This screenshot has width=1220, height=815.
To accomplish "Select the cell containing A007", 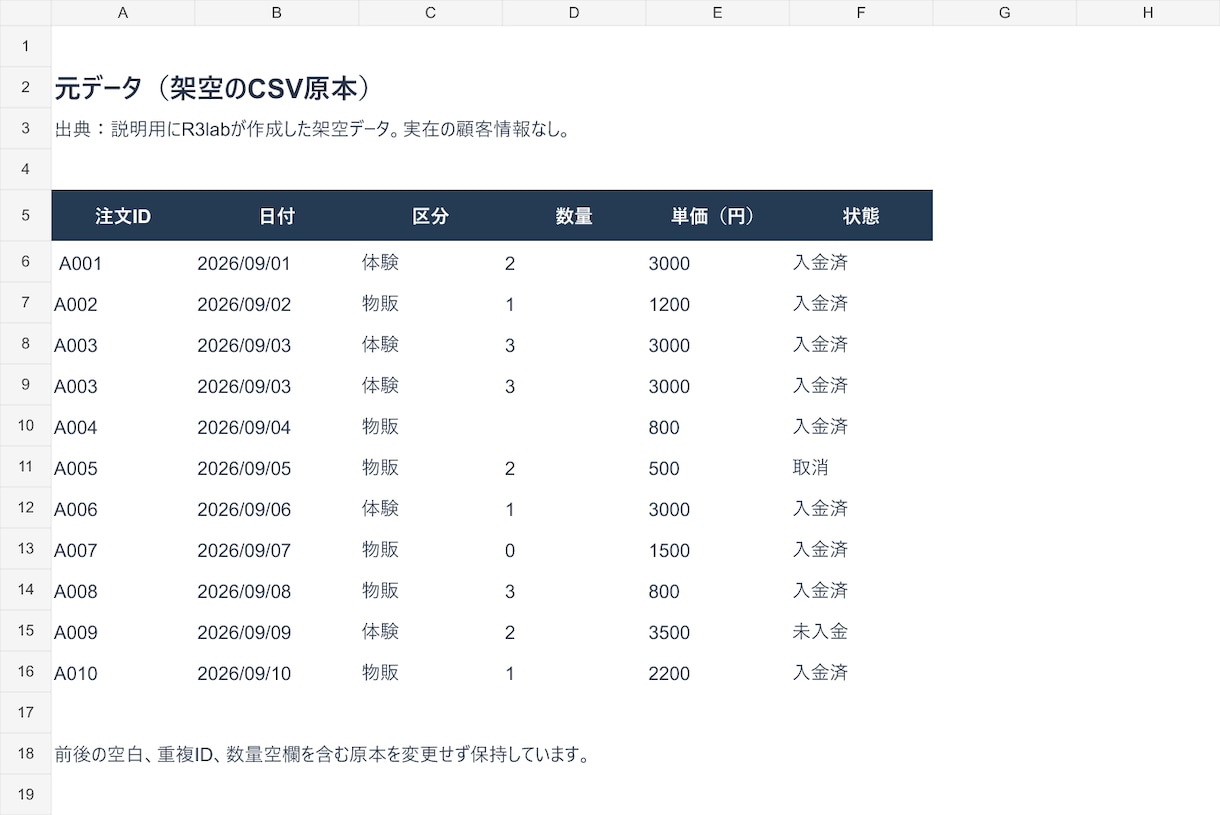I will [123, 550].
